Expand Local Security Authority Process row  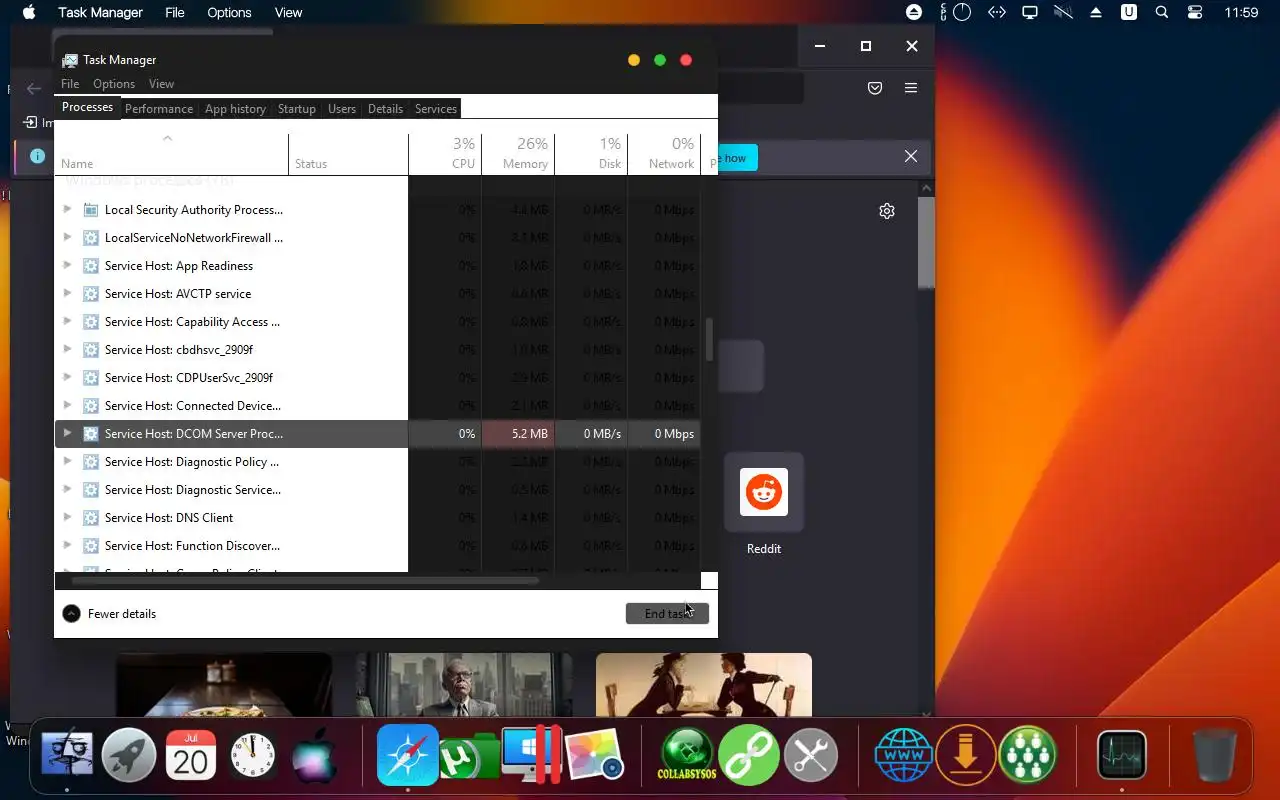click(67, 210)
